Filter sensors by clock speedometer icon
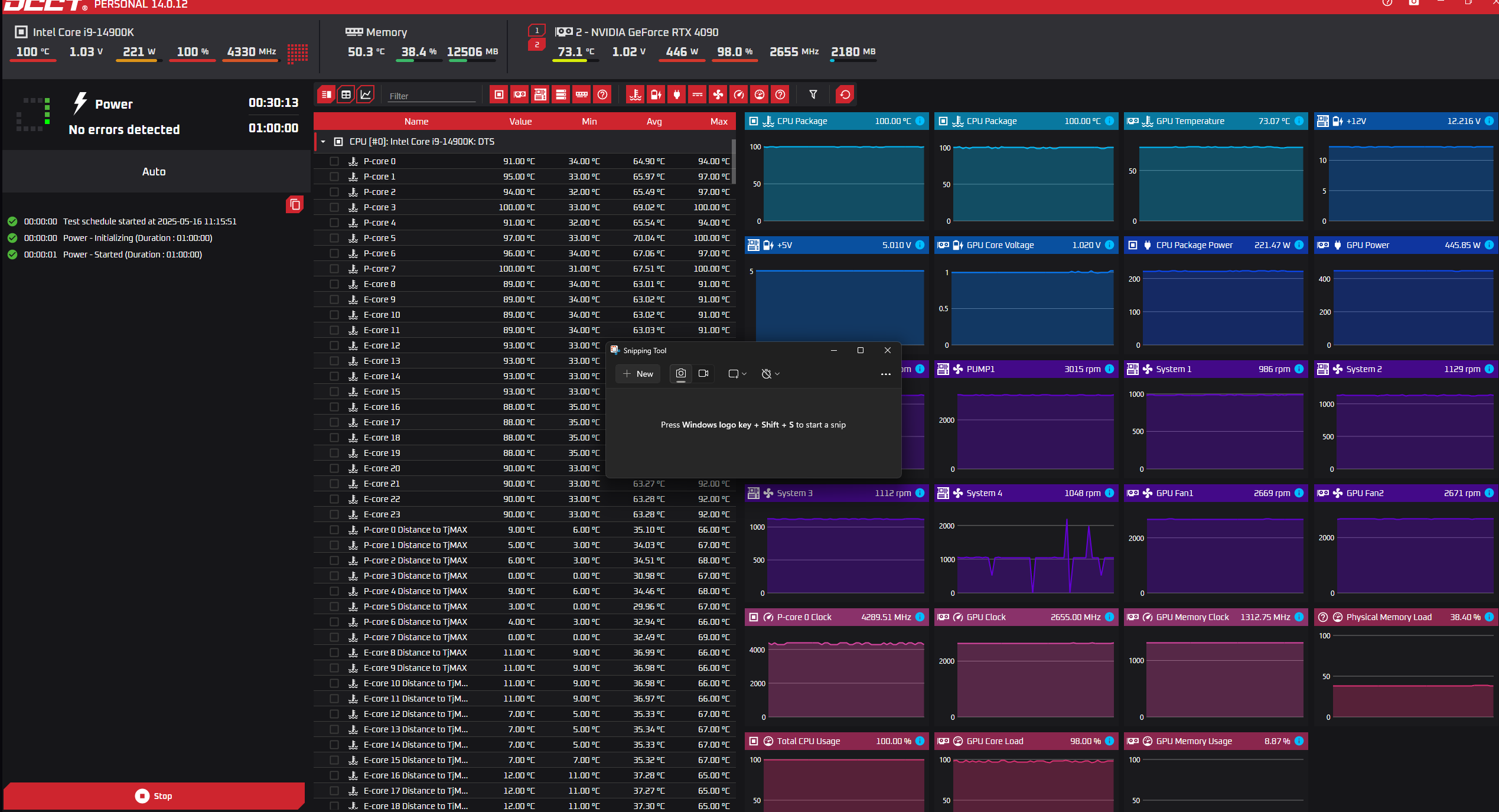1499x812 pixels. pos(739,94)
